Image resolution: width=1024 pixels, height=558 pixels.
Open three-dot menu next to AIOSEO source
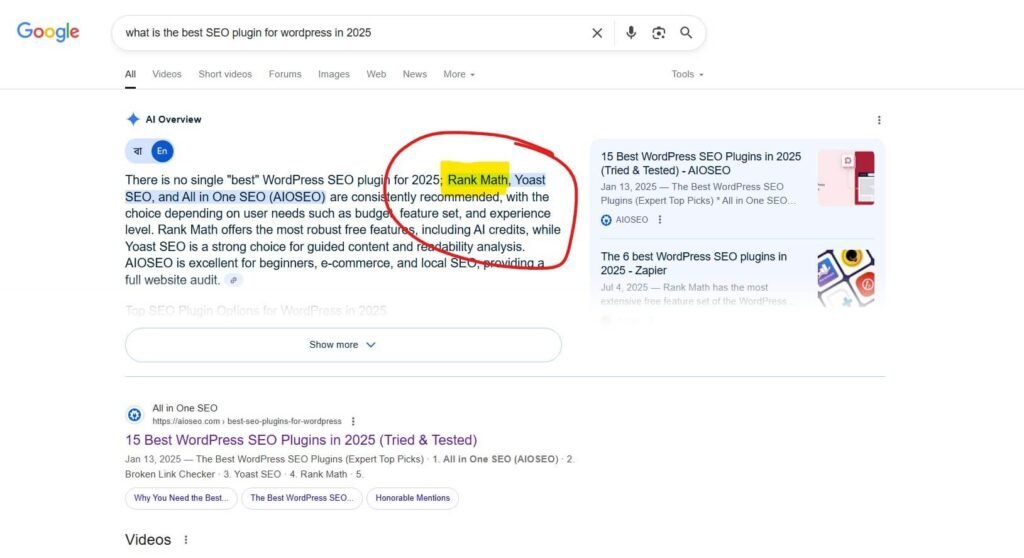point(660,220)
